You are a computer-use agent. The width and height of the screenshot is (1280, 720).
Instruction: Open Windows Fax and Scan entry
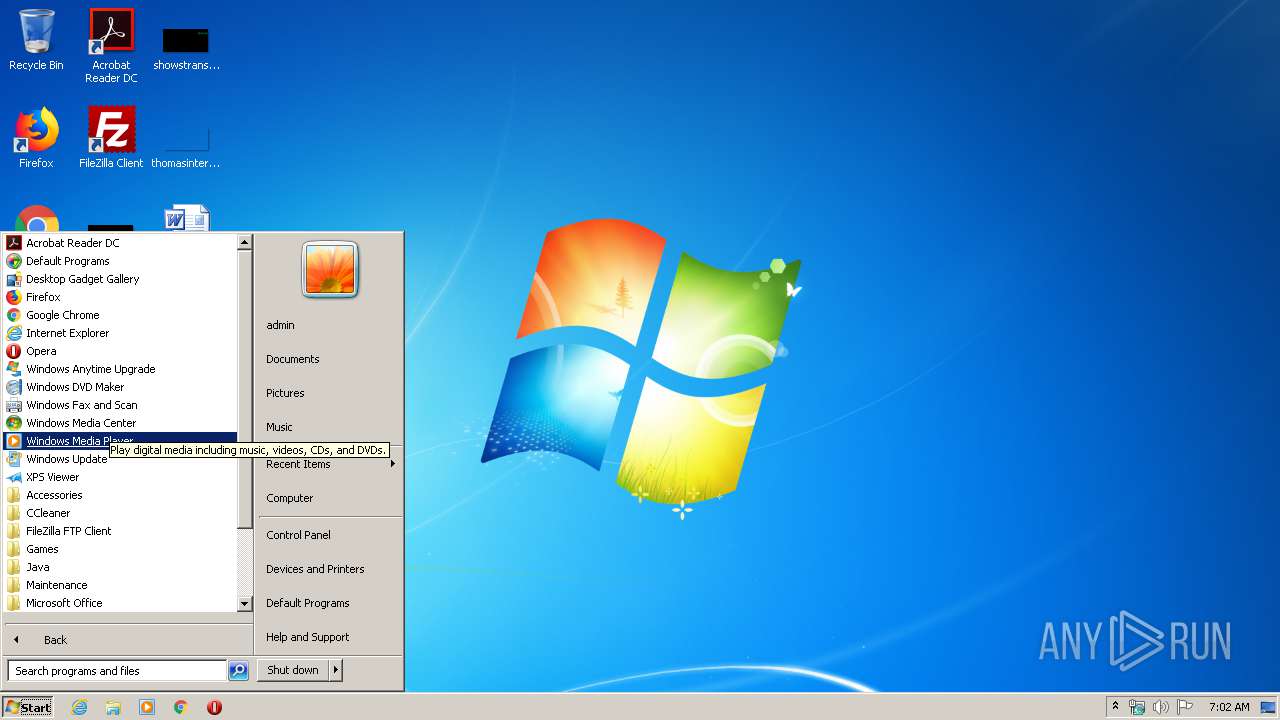tap(121, 405)
